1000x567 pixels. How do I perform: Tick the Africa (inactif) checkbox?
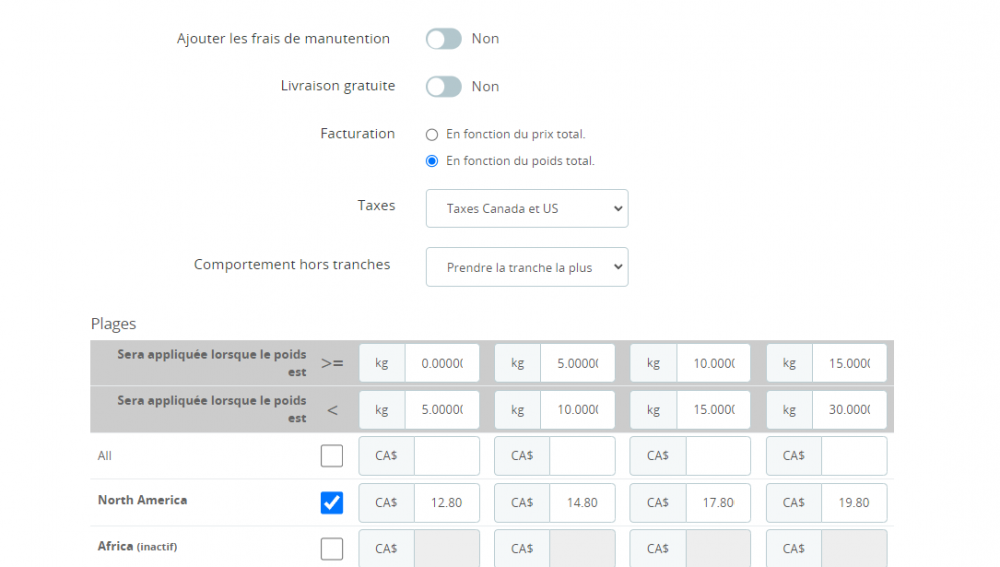coord(332,548)
